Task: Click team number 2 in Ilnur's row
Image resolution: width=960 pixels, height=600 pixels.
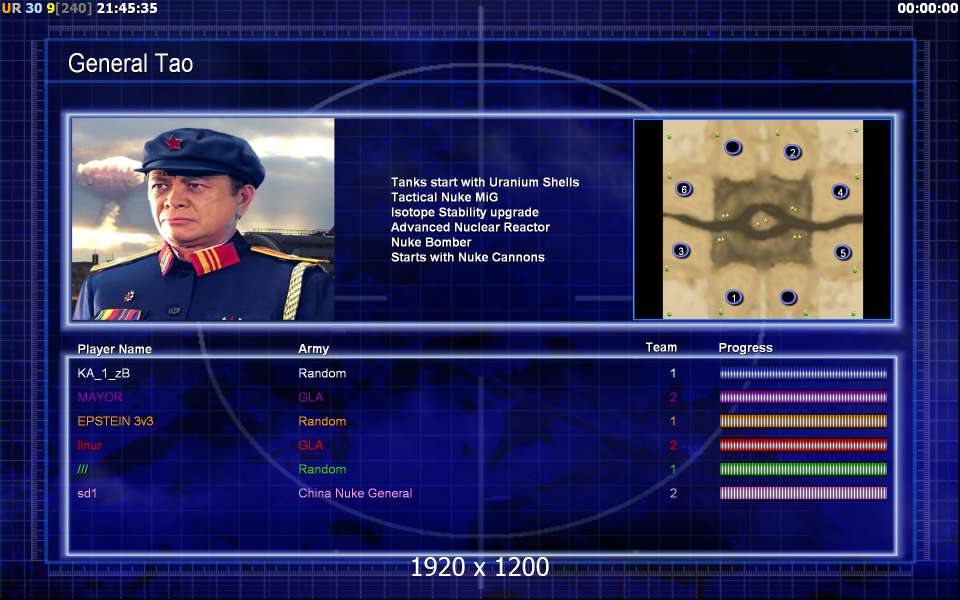Action: pyautogui.click(x=673, y=445)
